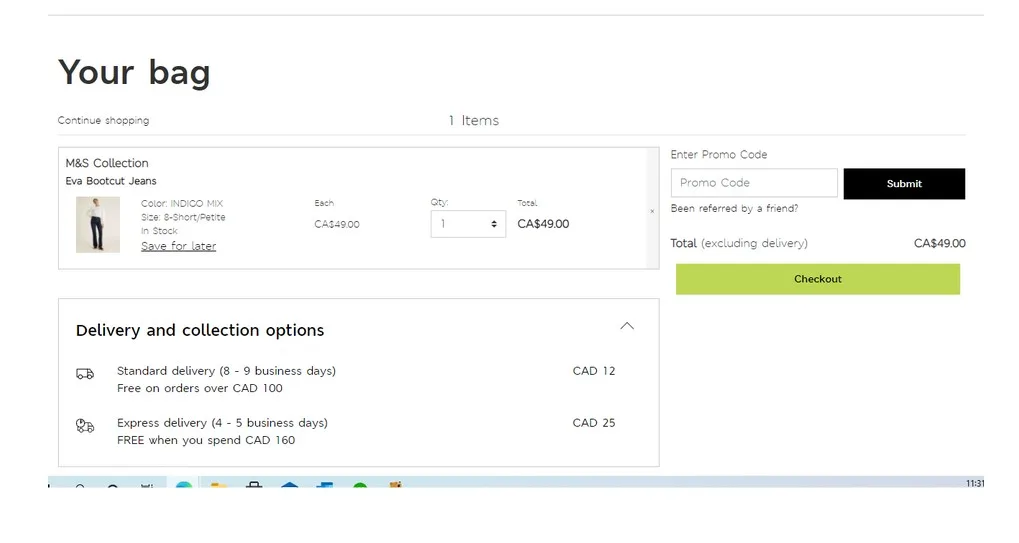Proceed with the green Checkout button

point(817,279)
